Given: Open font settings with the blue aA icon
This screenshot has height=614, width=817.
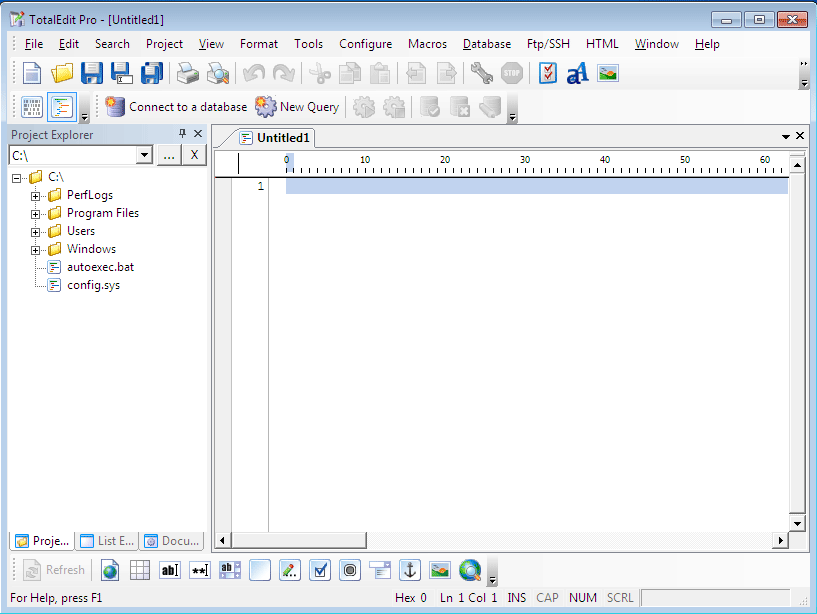Looking at the screenshot, I should (577, 73).
